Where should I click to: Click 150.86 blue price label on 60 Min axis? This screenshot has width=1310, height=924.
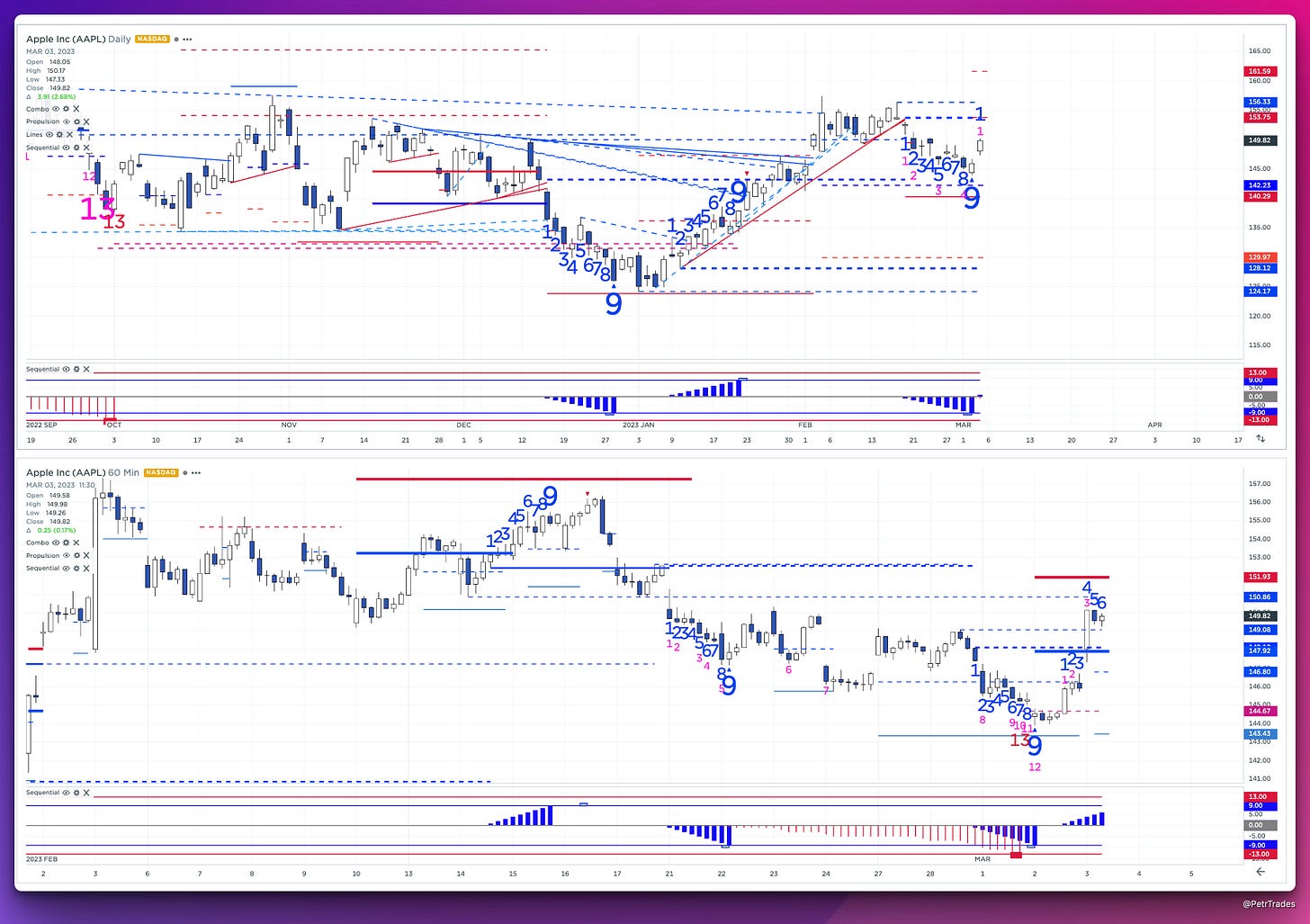1260,597
